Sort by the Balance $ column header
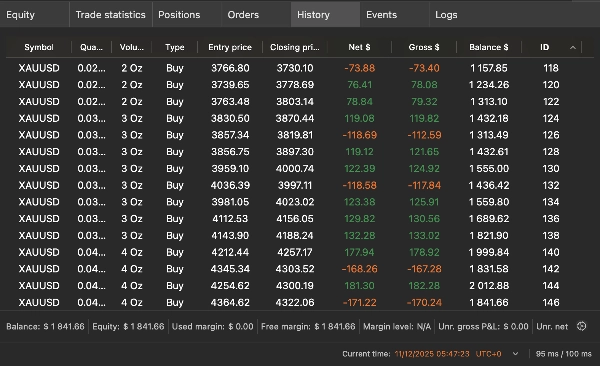600x366 pixels. pyautogui.click(x=489, y=47)
